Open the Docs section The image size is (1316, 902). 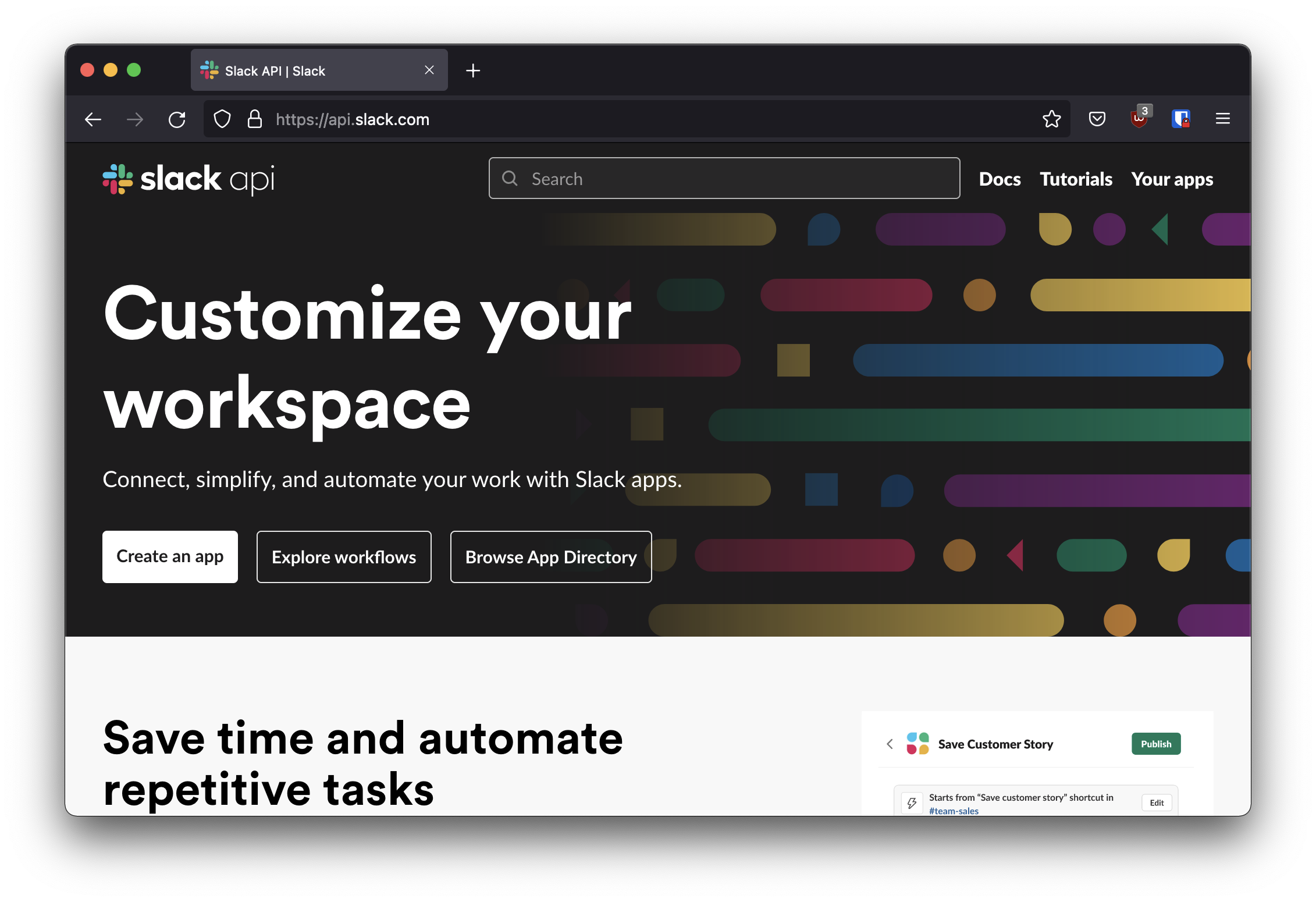1000,179
